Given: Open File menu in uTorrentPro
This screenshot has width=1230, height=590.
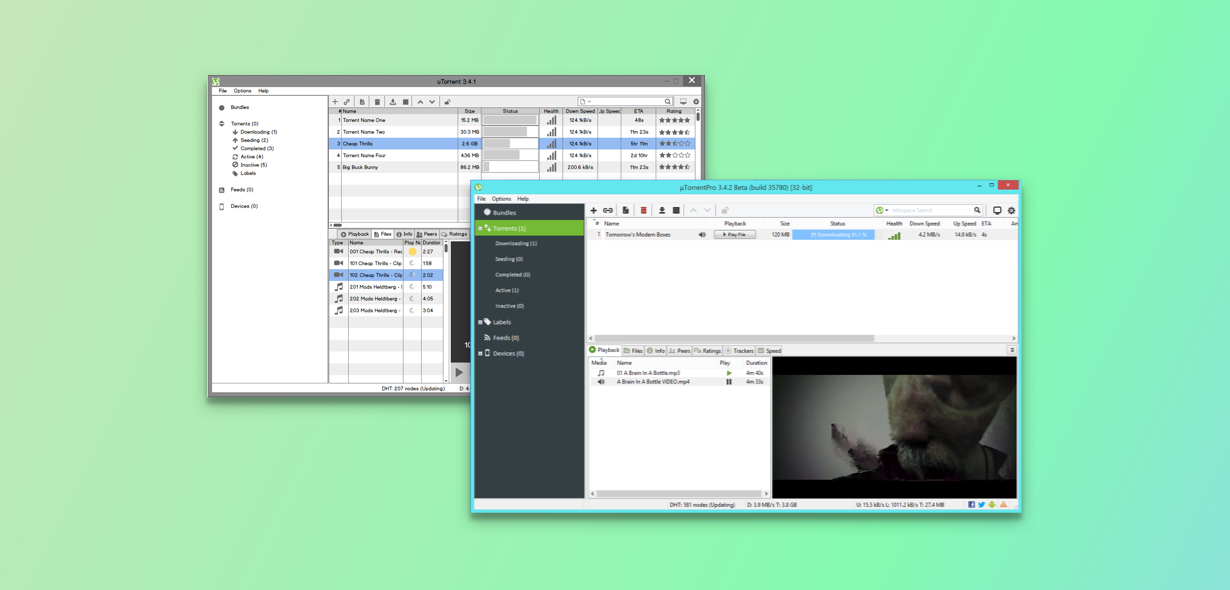Looking at the screenshot, I should click(x=481, y=199).
